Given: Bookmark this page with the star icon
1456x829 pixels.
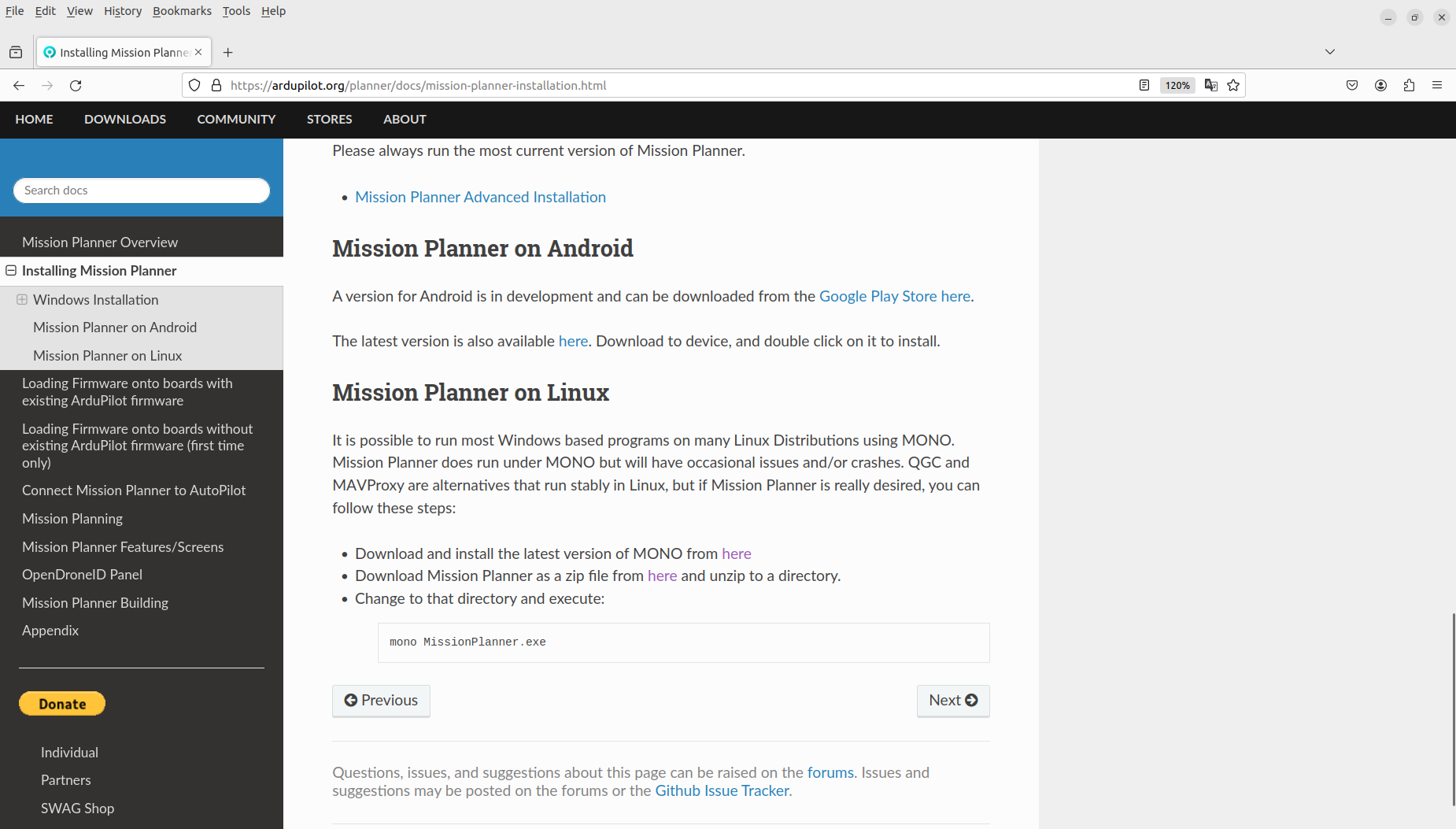Looking at the screenshot, I should tap(1233, 85).
